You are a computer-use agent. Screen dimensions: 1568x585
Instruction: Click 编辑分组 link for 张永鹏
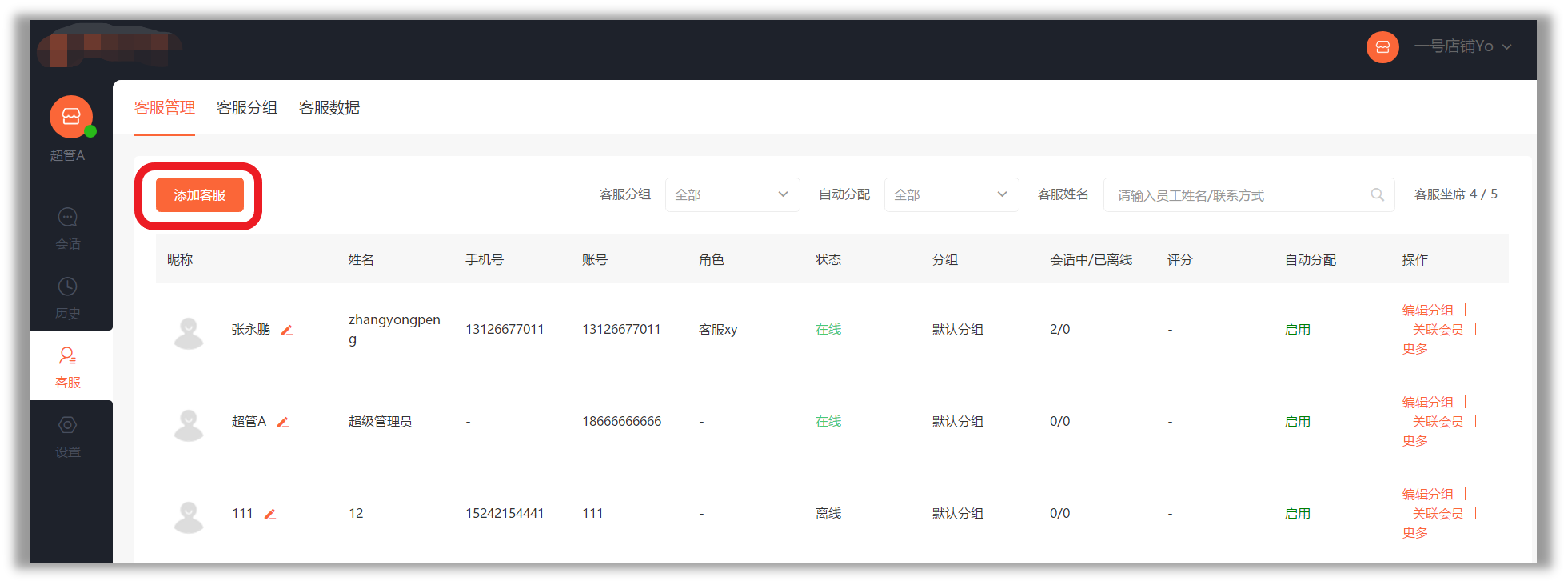pyautogui.click(x=1427, y=310)
